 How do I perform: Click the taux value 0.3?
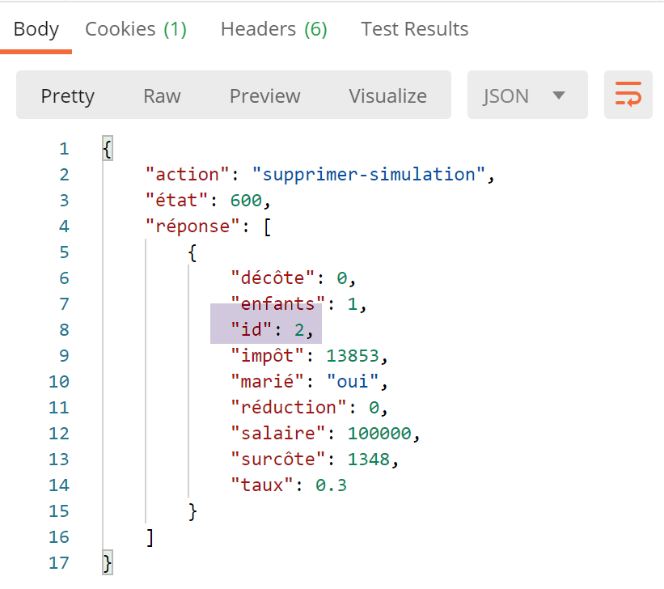[x=330, y=486]
